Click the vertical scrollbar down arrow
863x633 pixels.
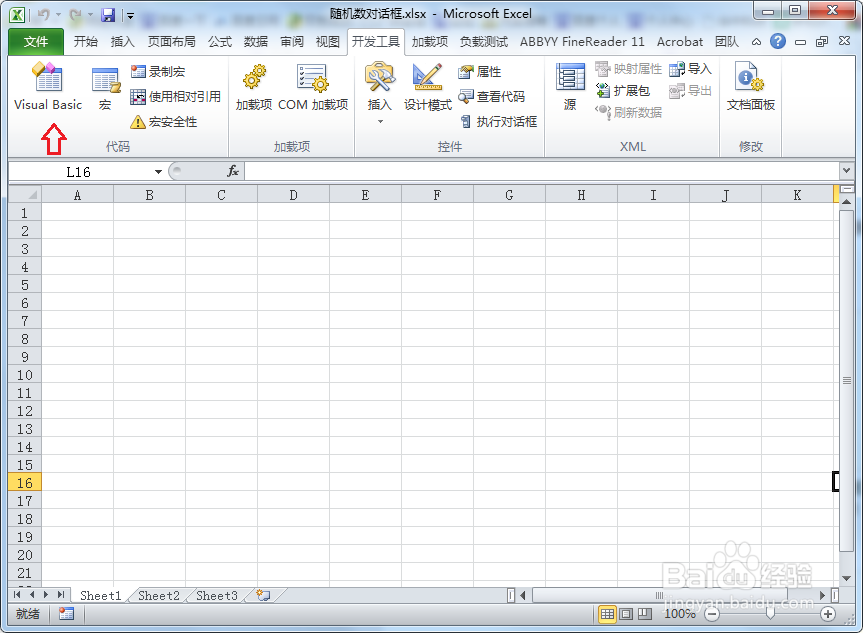pos(846,579)
